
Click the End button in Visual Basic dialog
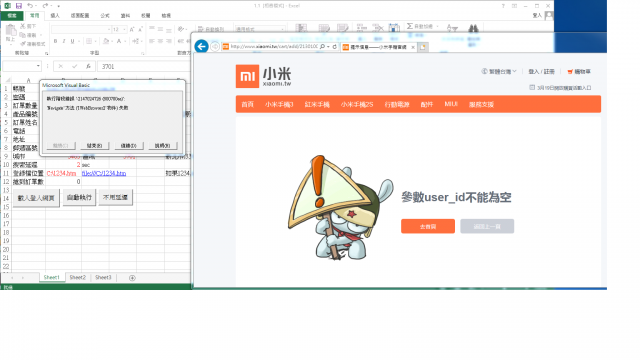[95, 145]
